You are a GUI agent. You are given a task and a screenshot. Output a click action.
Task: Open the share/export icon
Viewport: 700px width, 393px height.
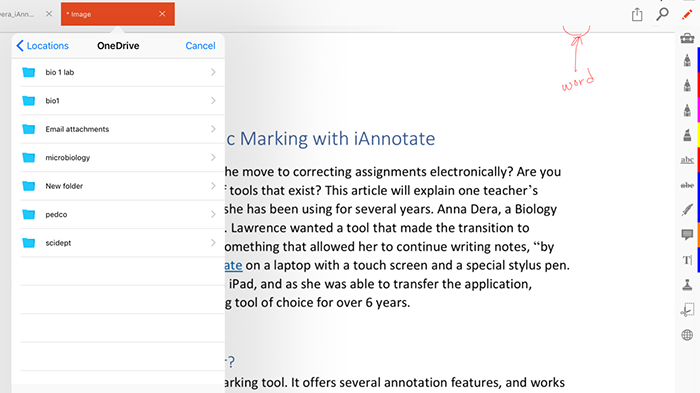click(x=637, y=14)
